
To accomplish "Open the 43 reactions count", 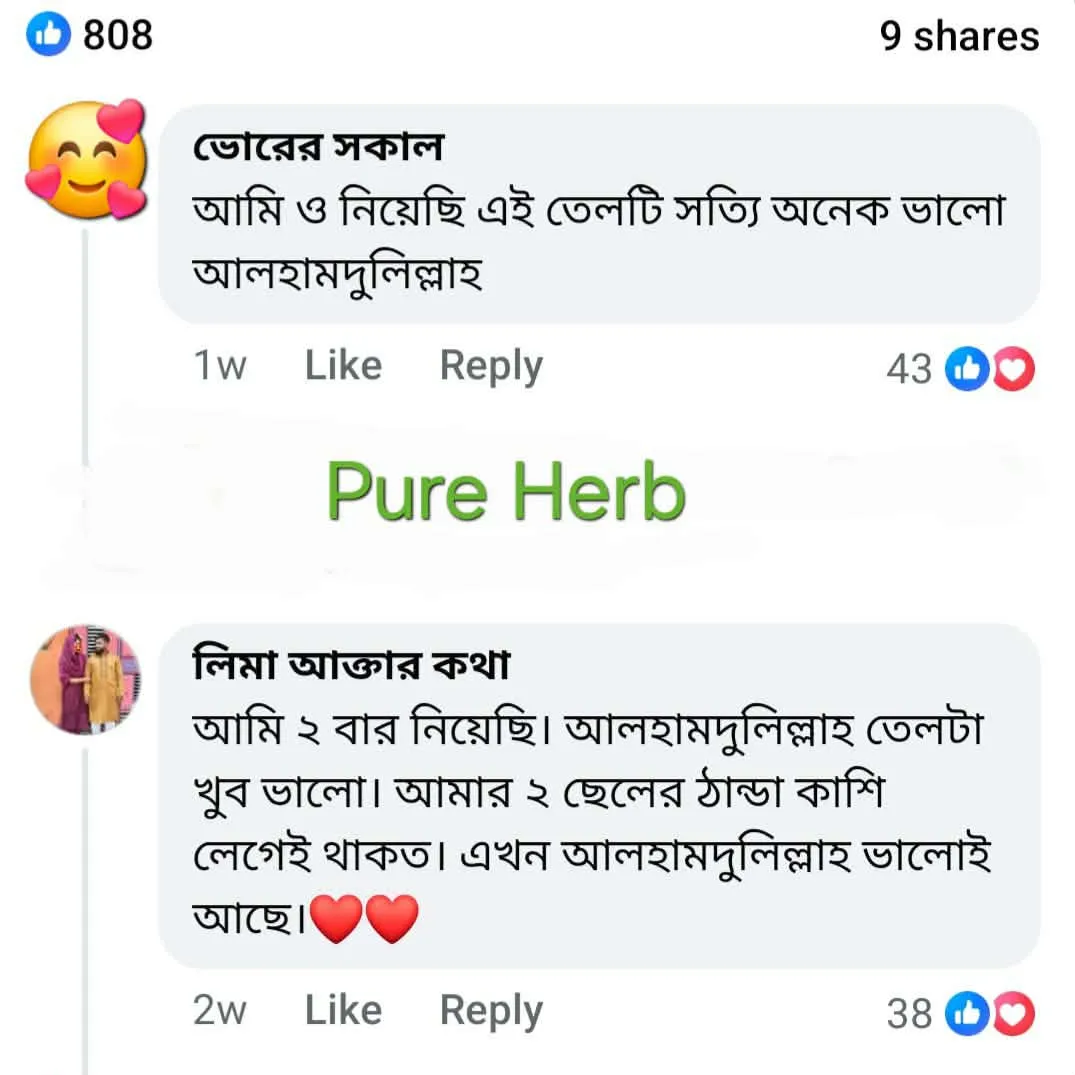I will point(909,369).
